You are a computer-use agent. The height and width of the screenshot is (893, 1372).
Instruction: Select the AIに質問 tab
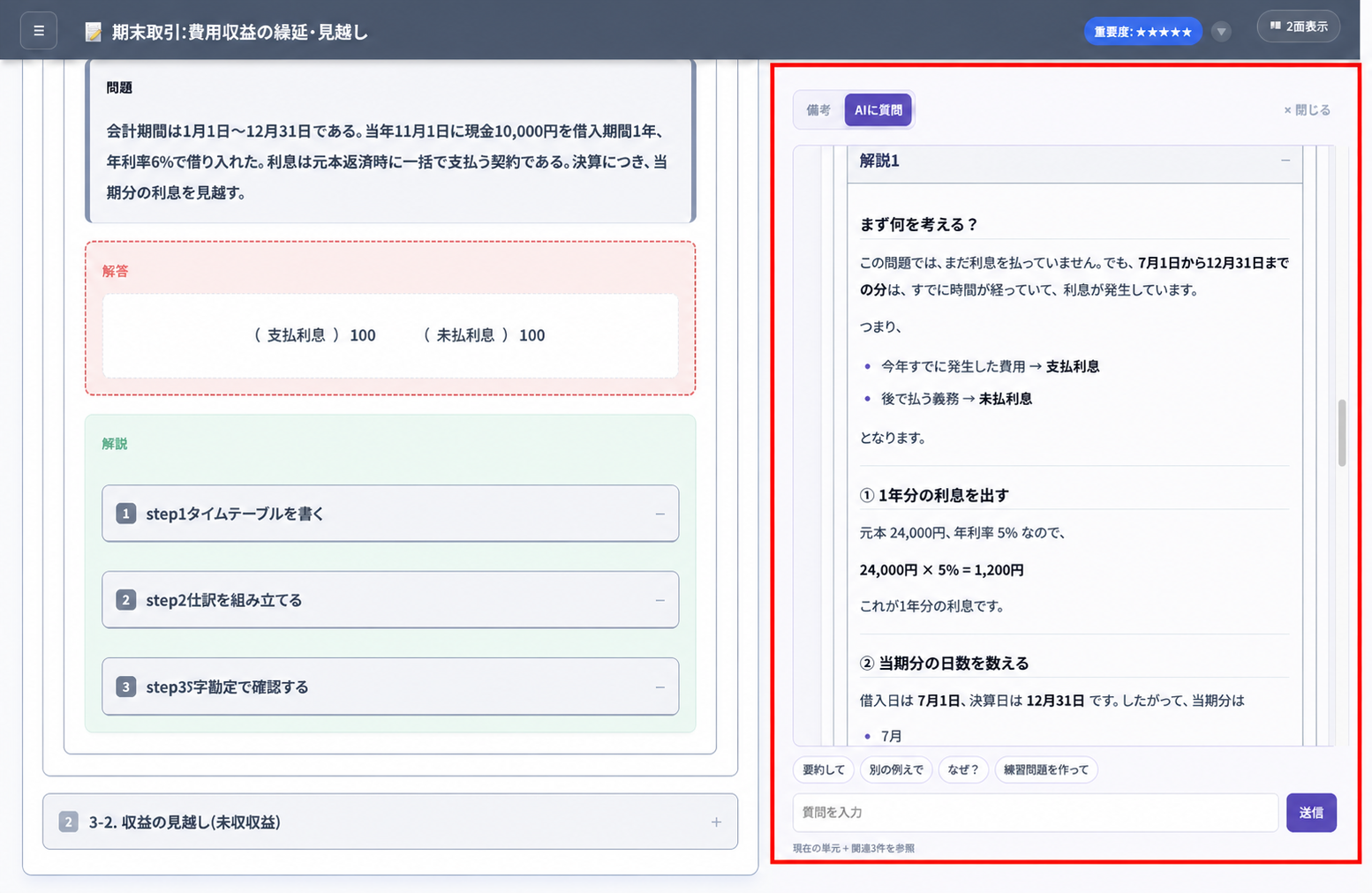tap(878, 110)
